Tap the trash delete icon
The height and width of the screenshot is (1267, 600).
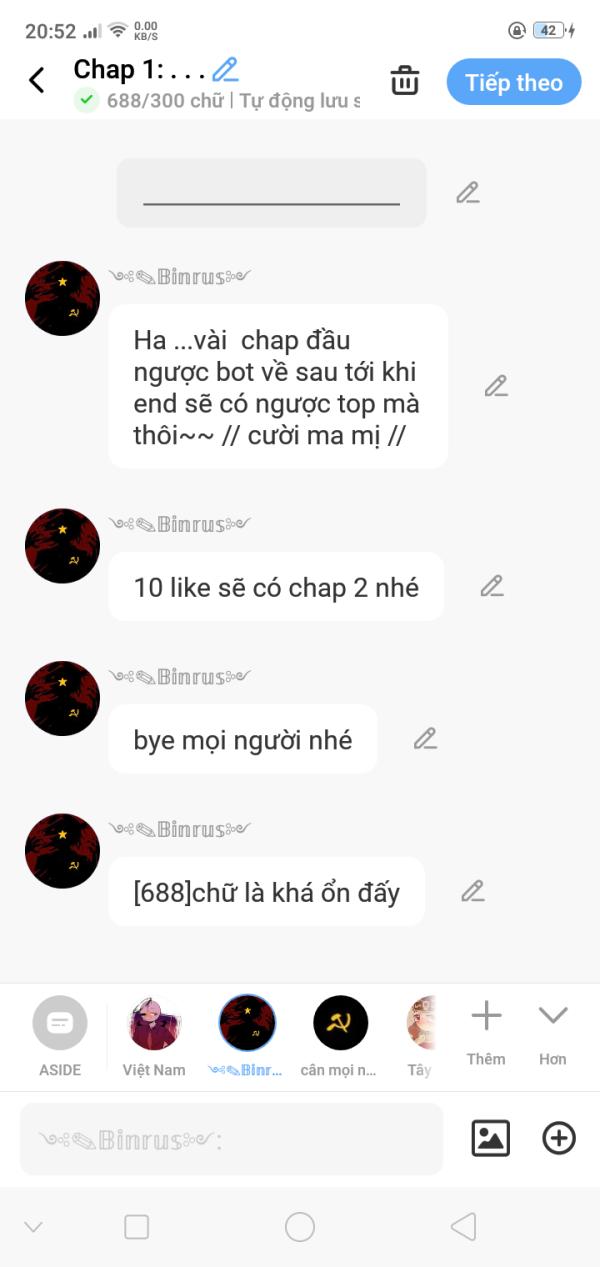[x=405, y=81]
